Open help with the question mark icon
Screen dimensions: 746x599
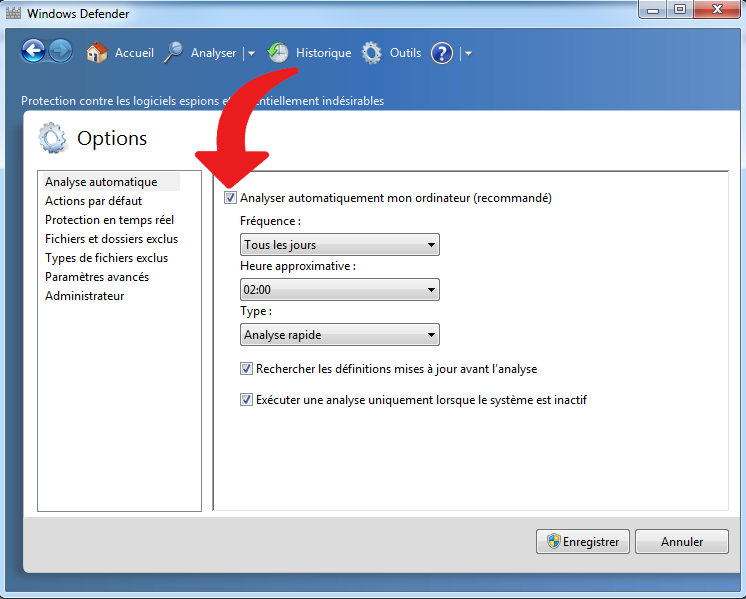pyautogui.click(x=442, y=53)
